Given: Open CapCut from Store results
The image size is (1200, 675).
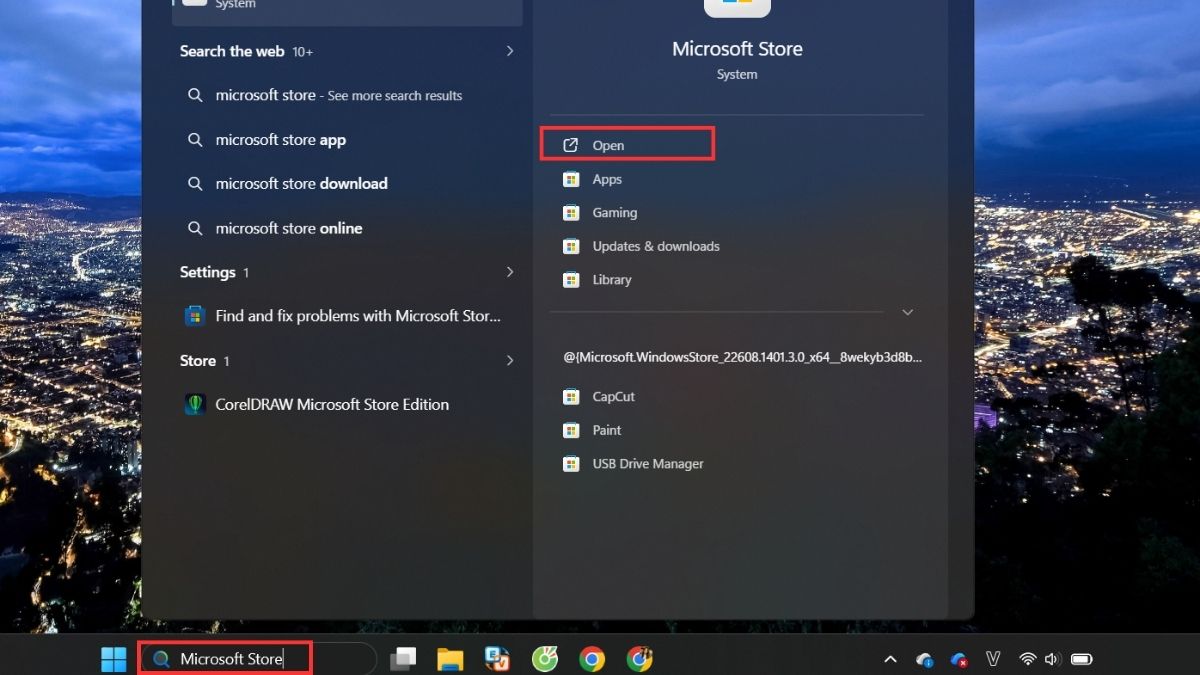Looking at the screenshot, I should (613, 397).
